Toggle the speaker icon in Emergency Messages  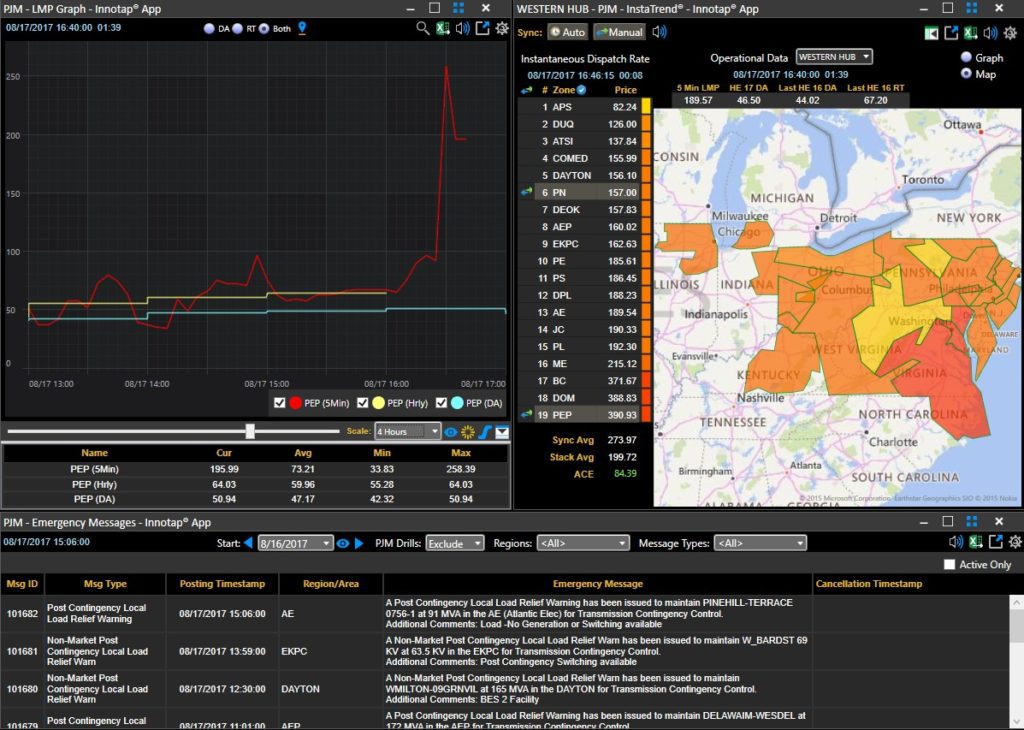click(955, 541)
